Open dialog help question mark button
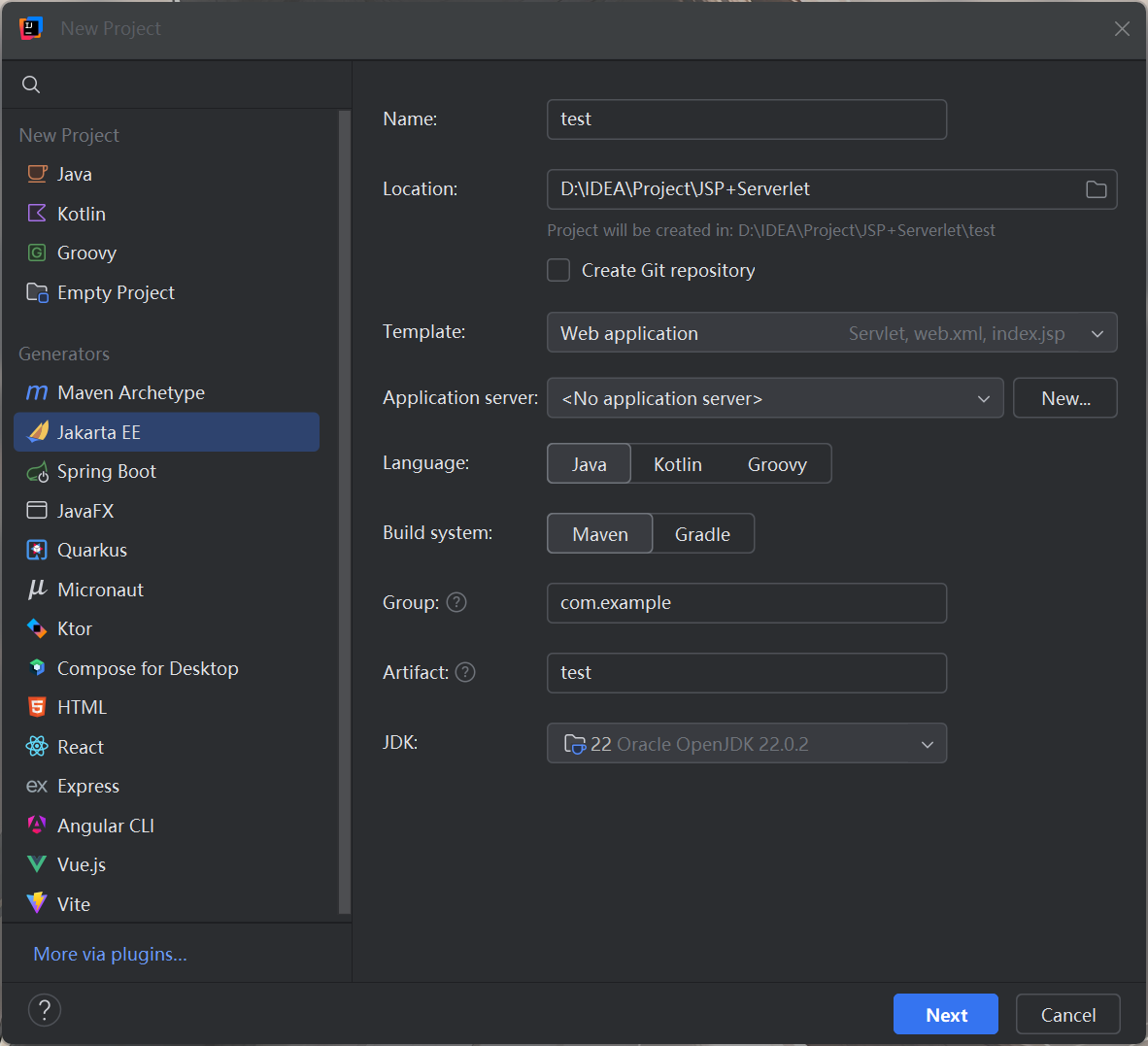1148x1046 pixels. (x=45, y=1010)
